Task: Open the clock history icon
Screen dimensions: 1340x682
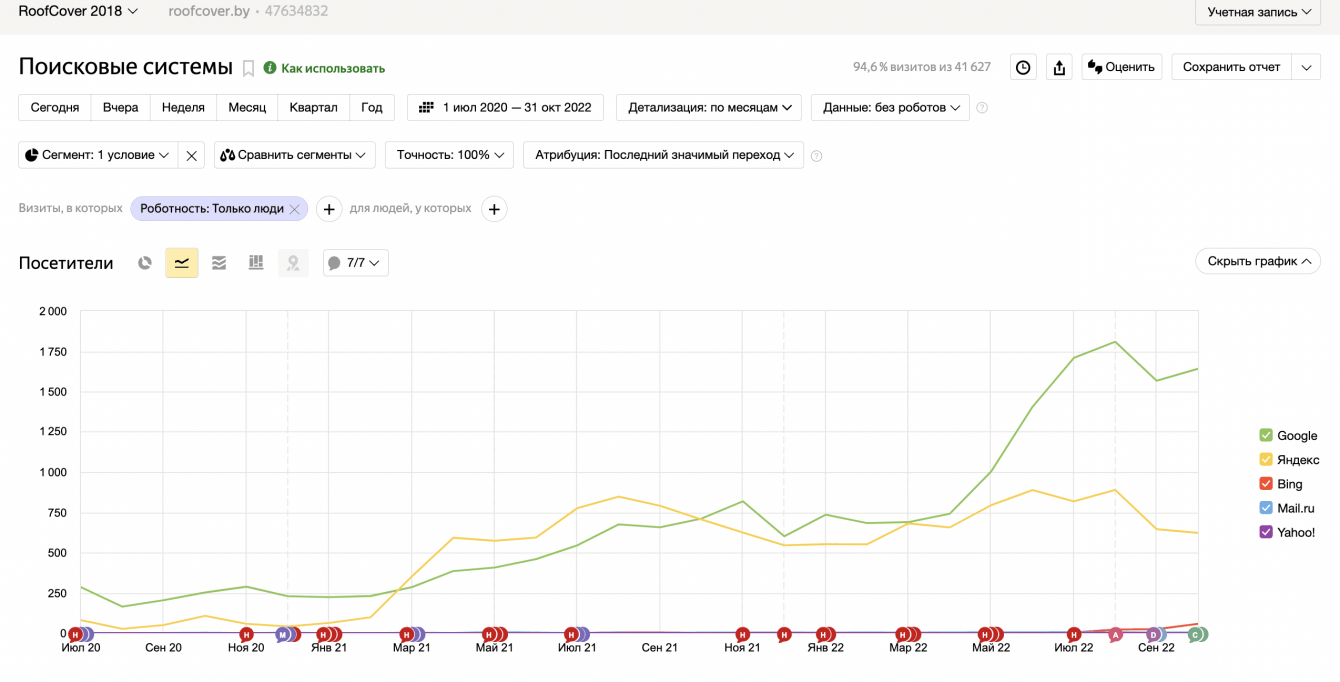Action: tap(1023, 67)
